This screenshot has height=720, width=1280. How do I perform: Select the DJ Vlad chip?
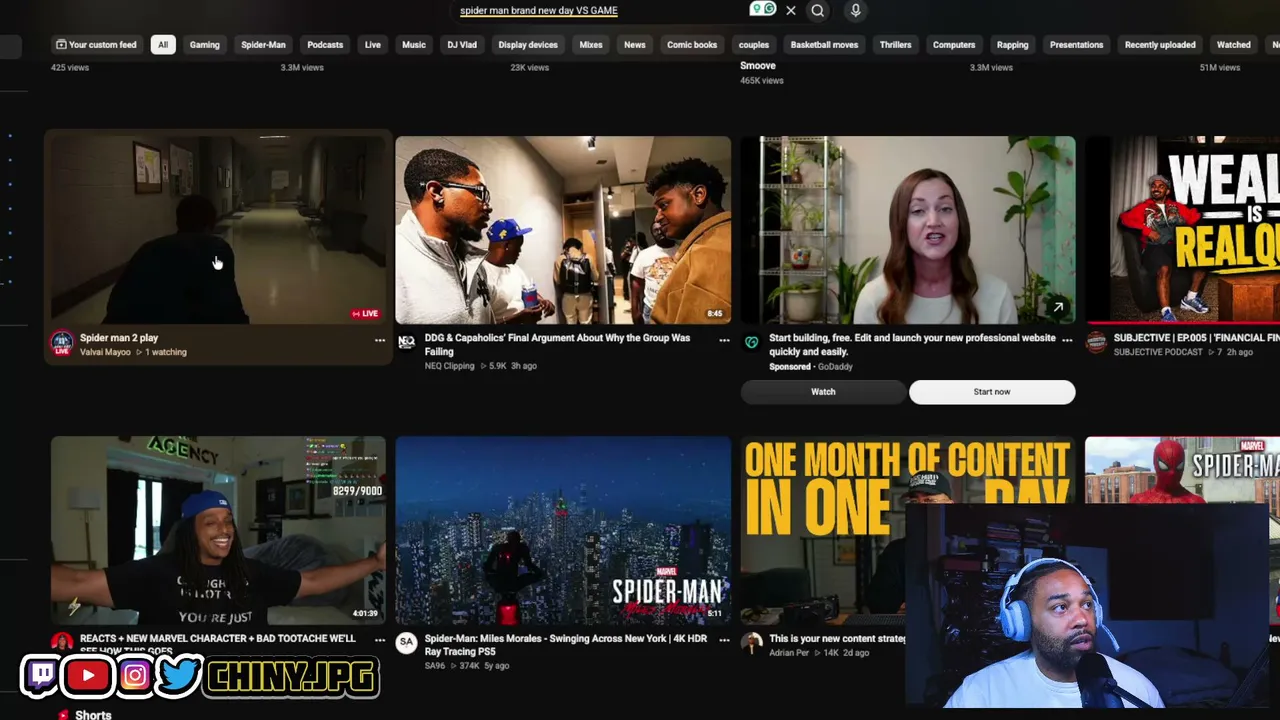tap(462, 45)
